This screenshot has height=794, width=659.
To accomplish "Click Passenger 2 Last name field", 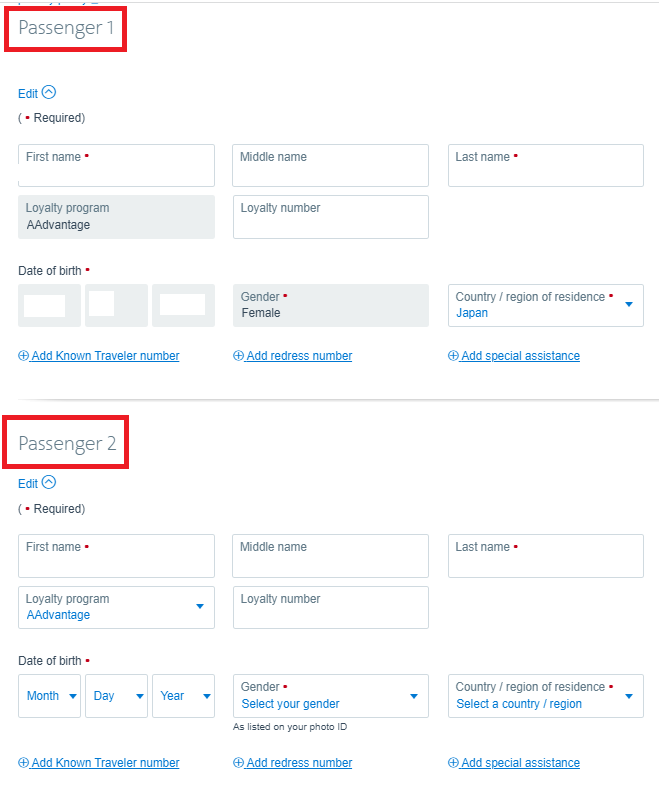I will (546, 556).
